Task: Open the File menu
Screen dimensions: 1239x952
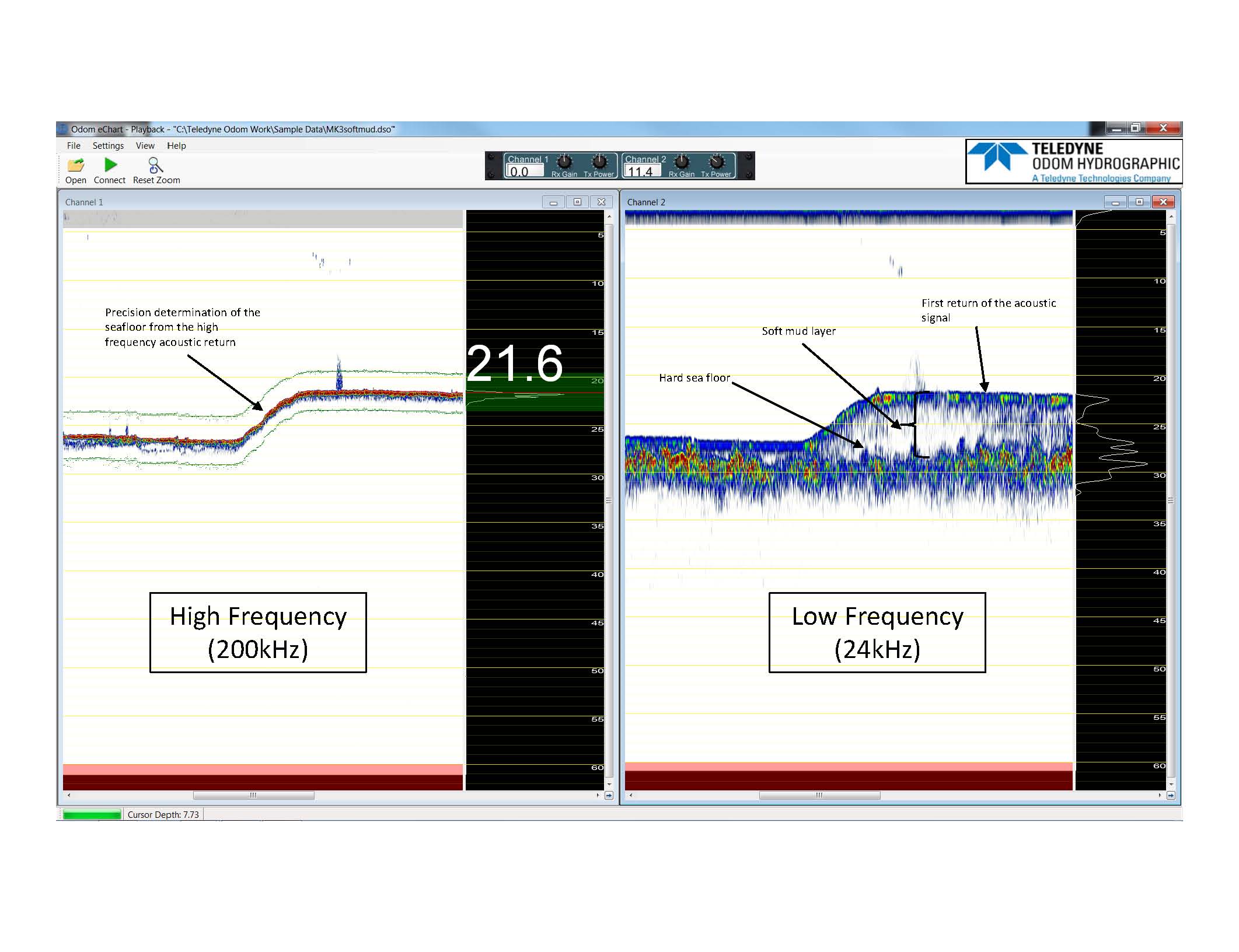Action: (x=74, y=146)
